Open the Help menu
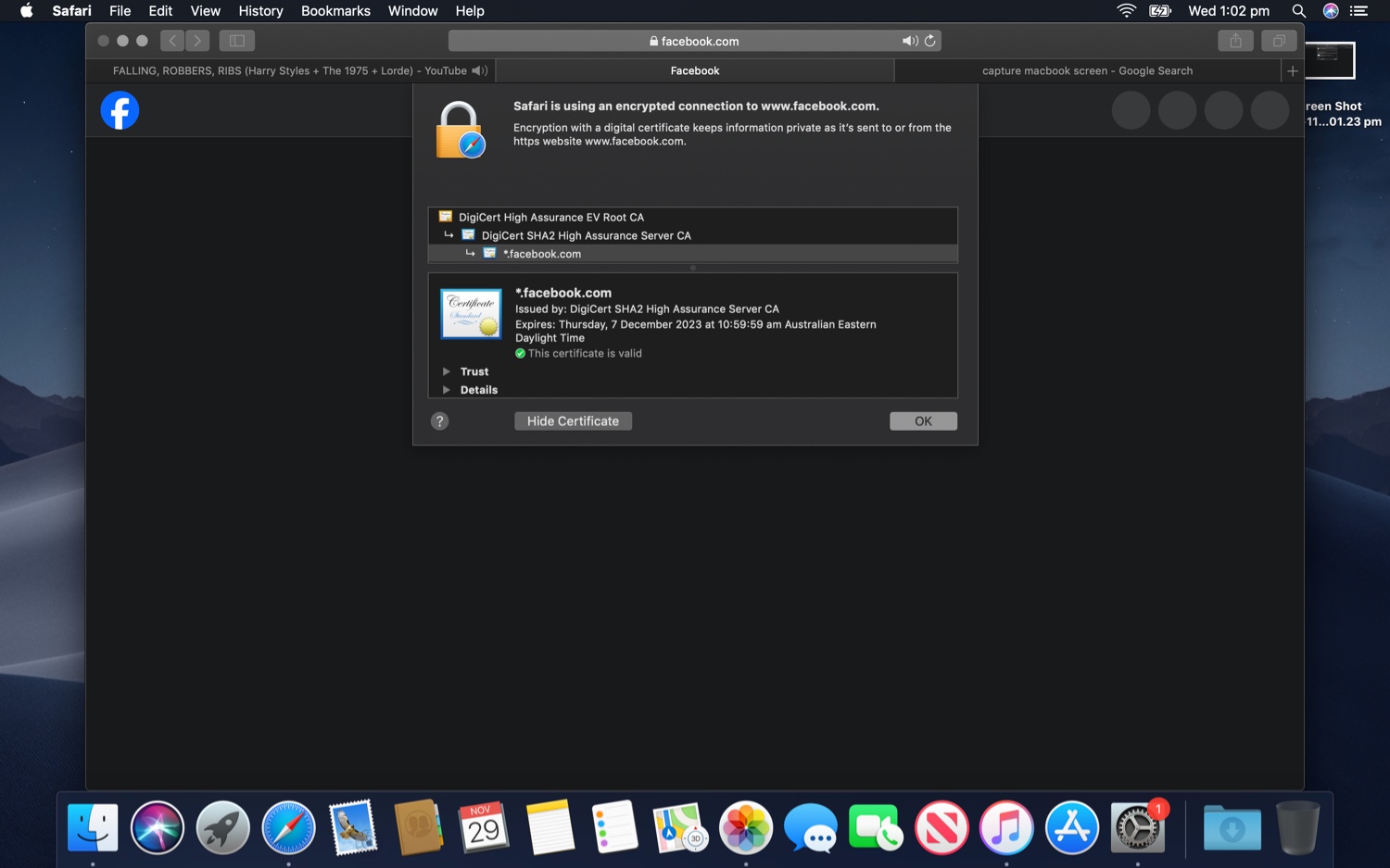The height and width of the screenshot is (868, 1390). (470, 11)
